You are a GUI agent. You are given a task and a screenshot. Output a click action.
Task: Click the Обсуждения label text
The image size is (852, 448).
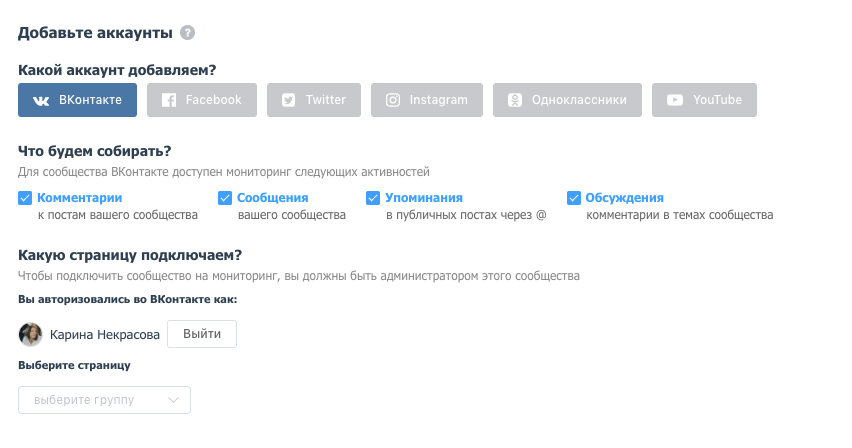(624, 198)
